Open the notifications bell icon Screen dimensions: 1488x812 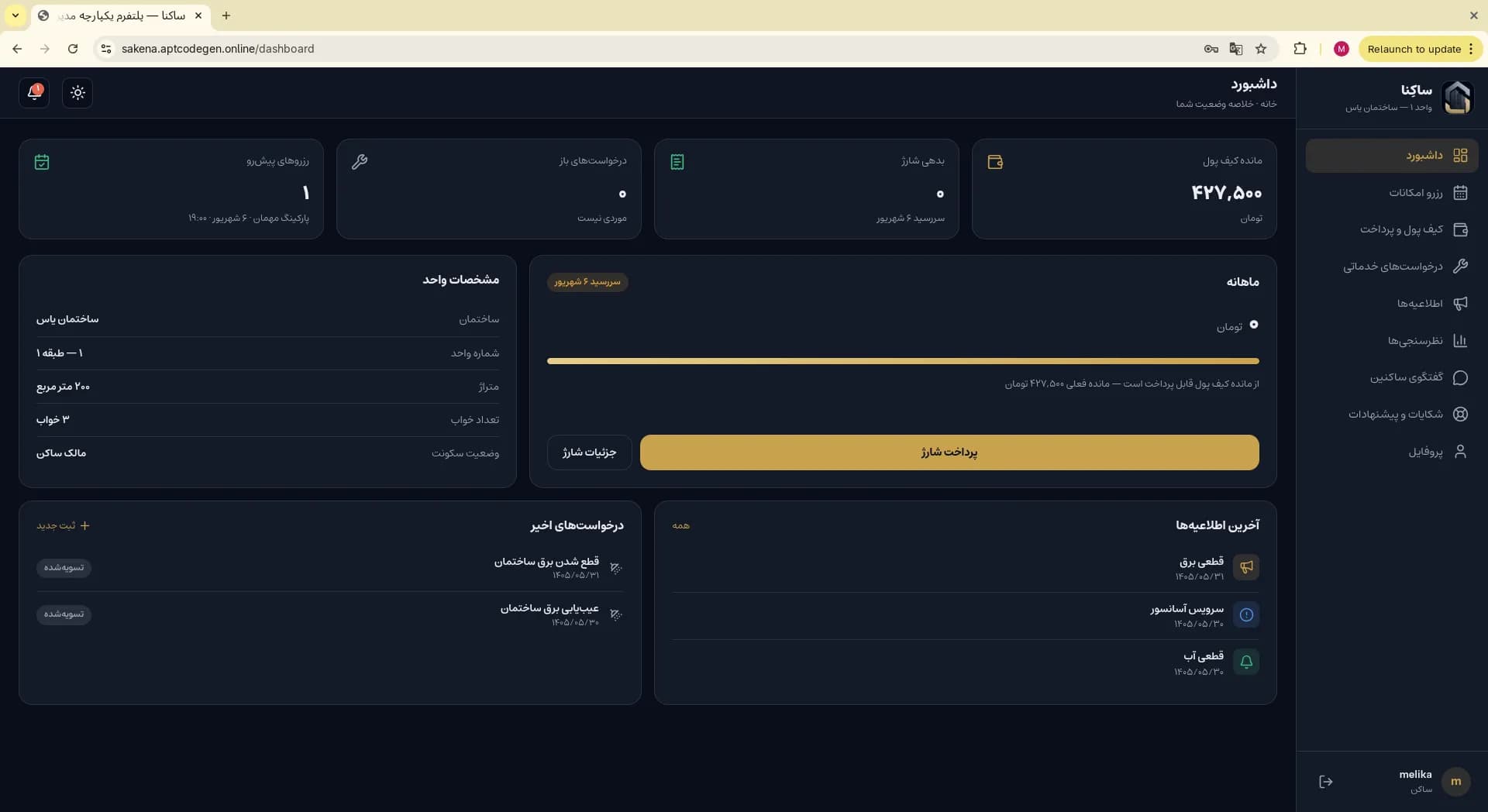[34, 93]
